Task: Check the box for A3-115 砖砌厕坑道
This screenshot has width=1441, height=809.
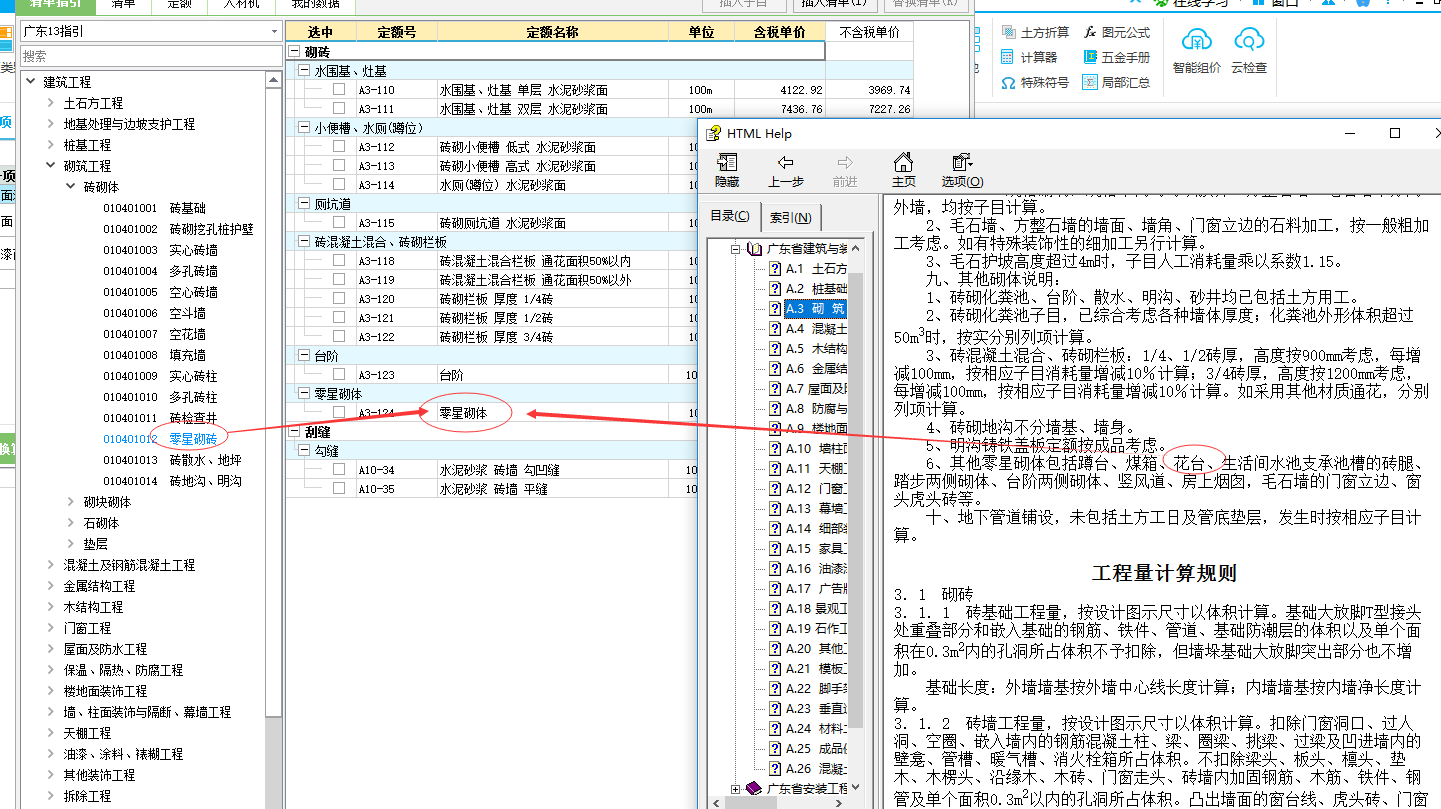Action: pos(339,222)
